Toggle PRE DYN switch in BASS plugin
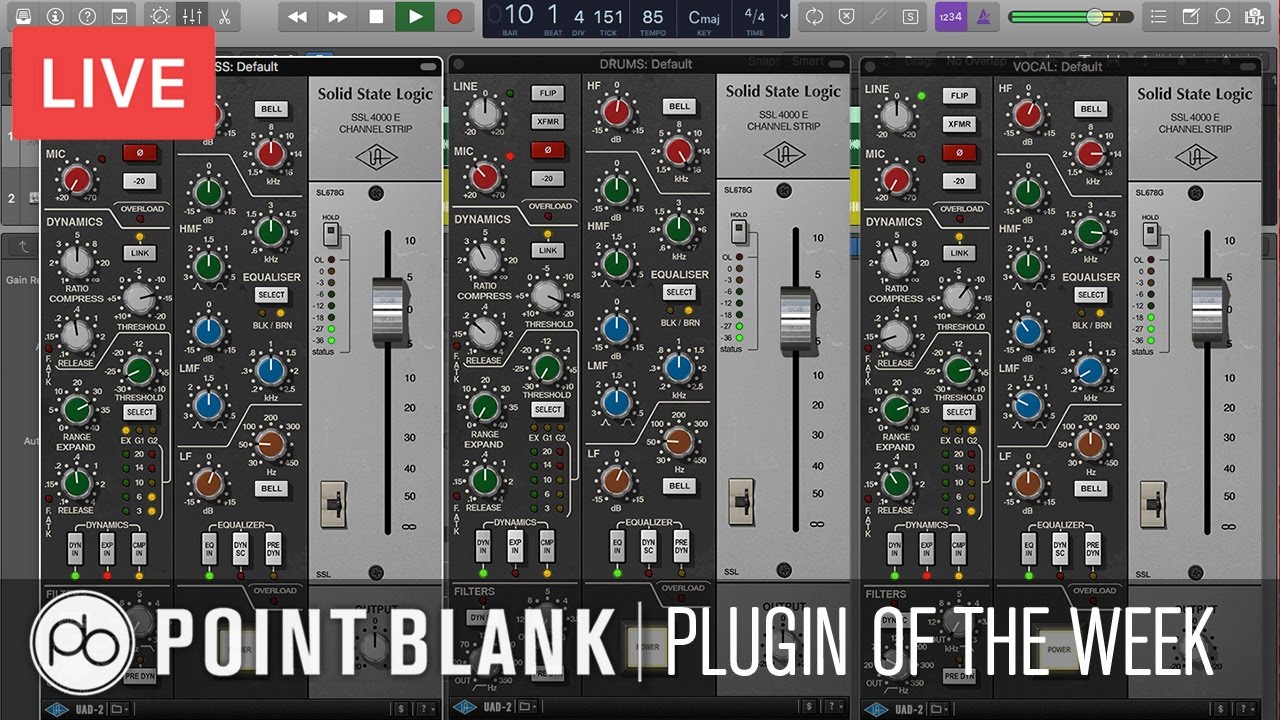 point(273,549)
